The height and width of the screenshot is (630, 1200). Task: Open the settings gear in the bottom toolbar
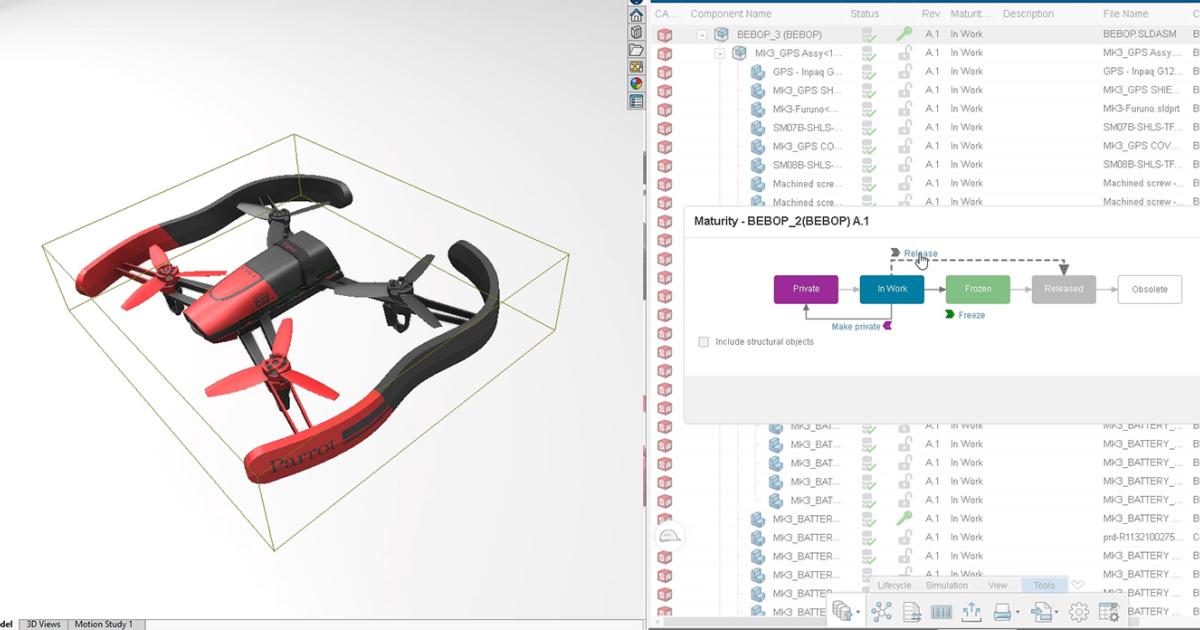click(x=1078, y=612)
